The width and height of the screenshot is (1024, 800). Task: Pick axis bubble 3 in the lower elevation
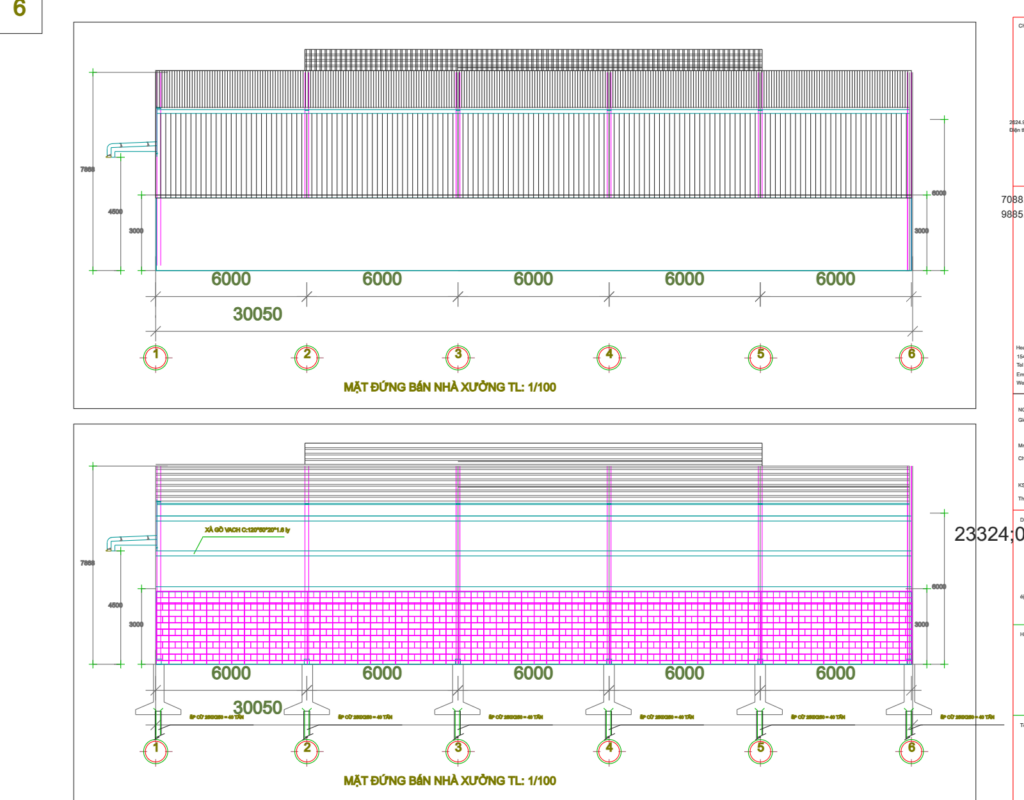coord(458,750)
